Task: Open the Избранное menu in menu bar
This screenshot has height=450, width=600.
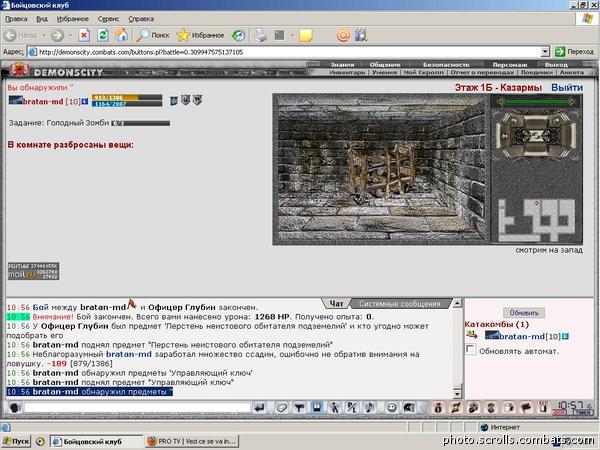Action: tap(72, 19)
